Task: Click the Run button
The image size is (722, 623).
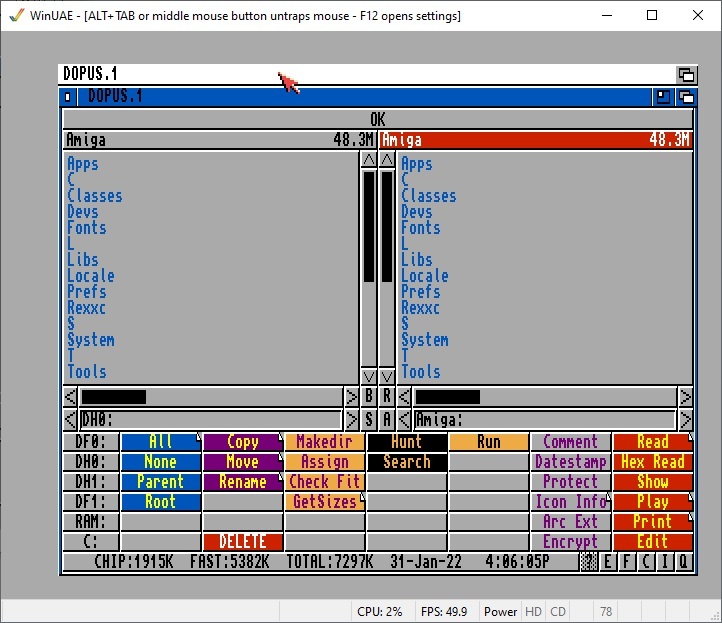Action: point(489,442)
